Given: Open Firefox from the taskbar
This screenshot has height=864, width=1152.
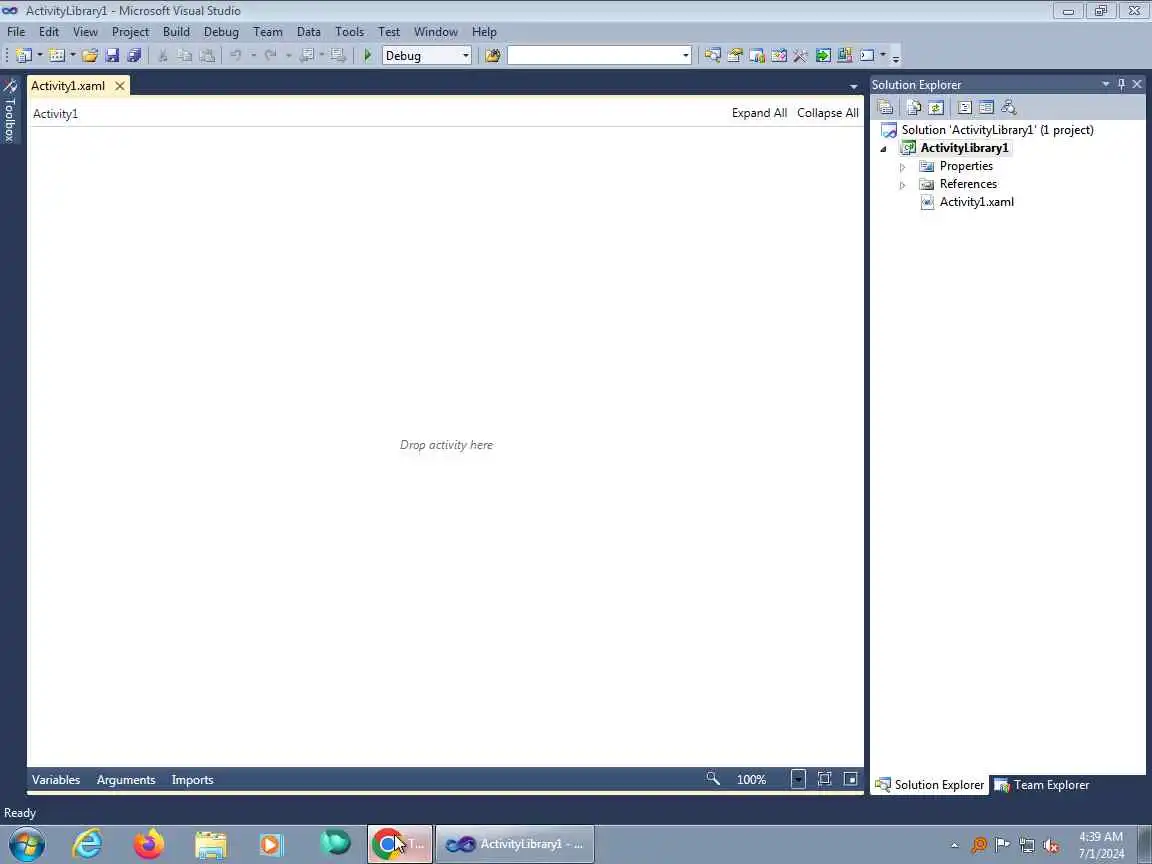Looking at the screenshot, I should [x=148, y=843].
